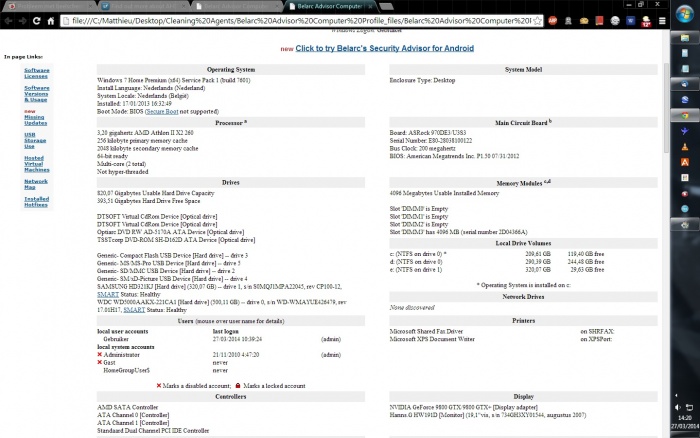Click the 'Local Drive Volumes' header
Viewport: 700px width, 438px height.
click(x=523, y=243)
